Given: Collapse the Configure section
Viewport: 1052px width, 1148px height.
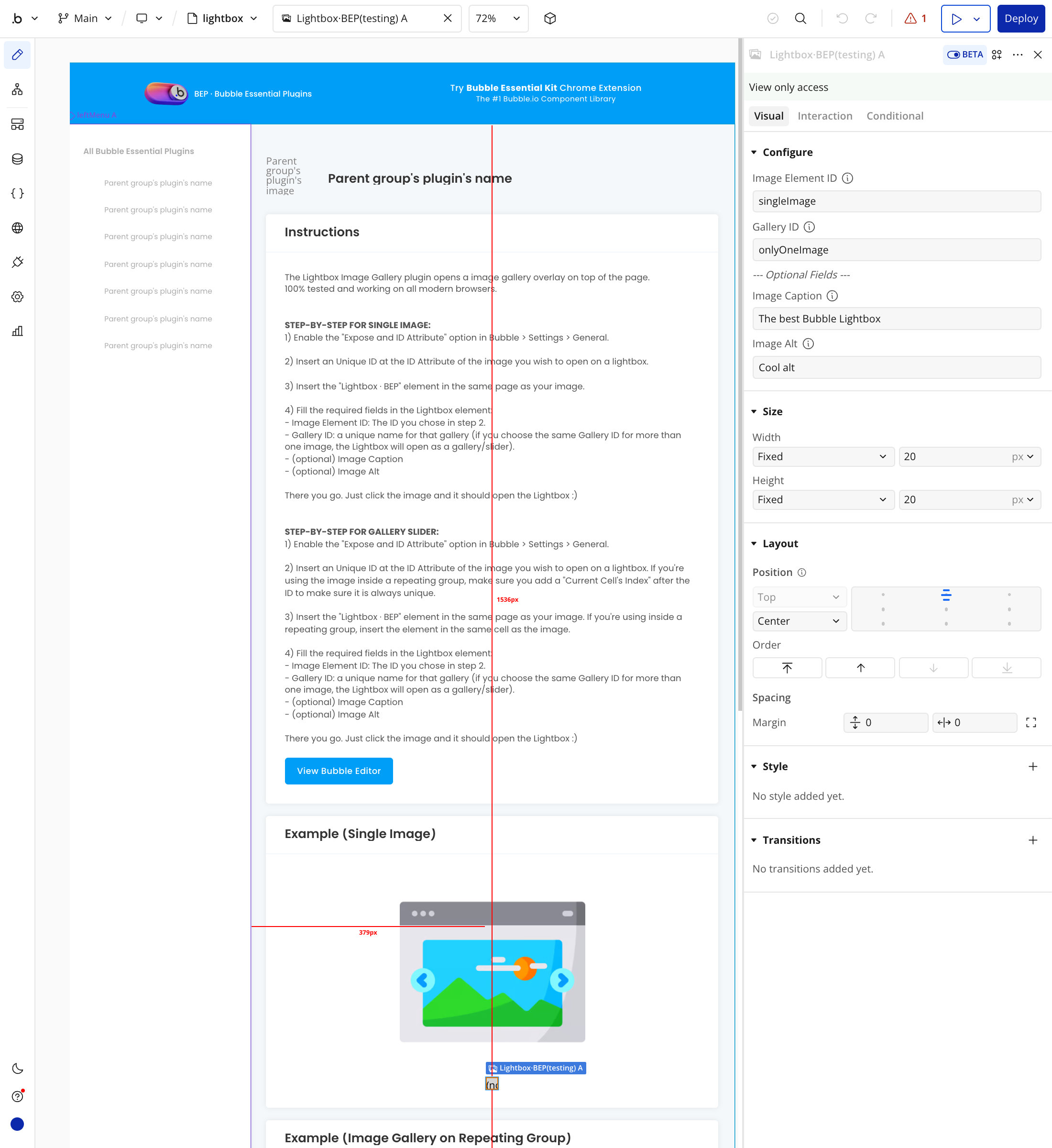Looking at the screenshot, I should pos(754,152).
